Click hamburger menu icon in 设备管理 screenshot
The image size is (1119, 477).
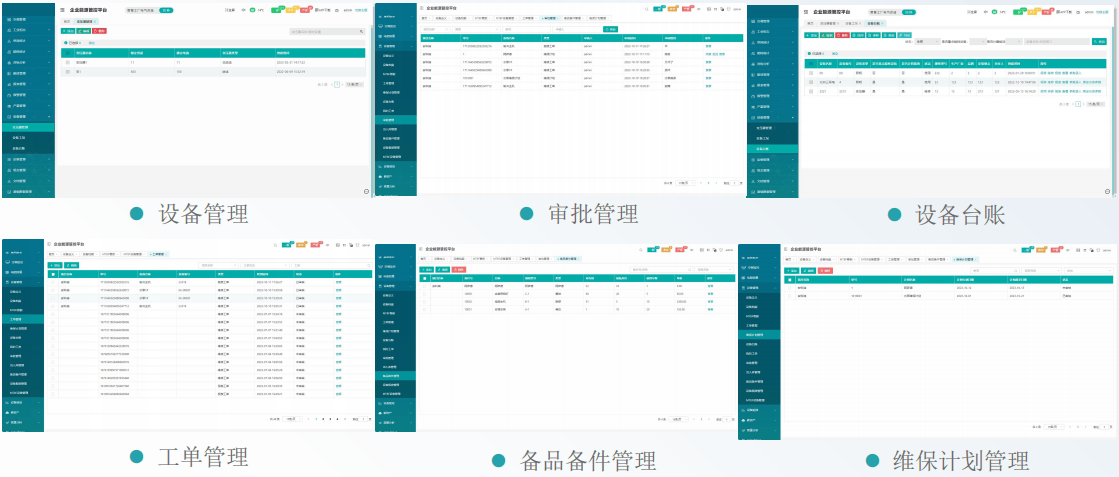(x=62, y=10)
